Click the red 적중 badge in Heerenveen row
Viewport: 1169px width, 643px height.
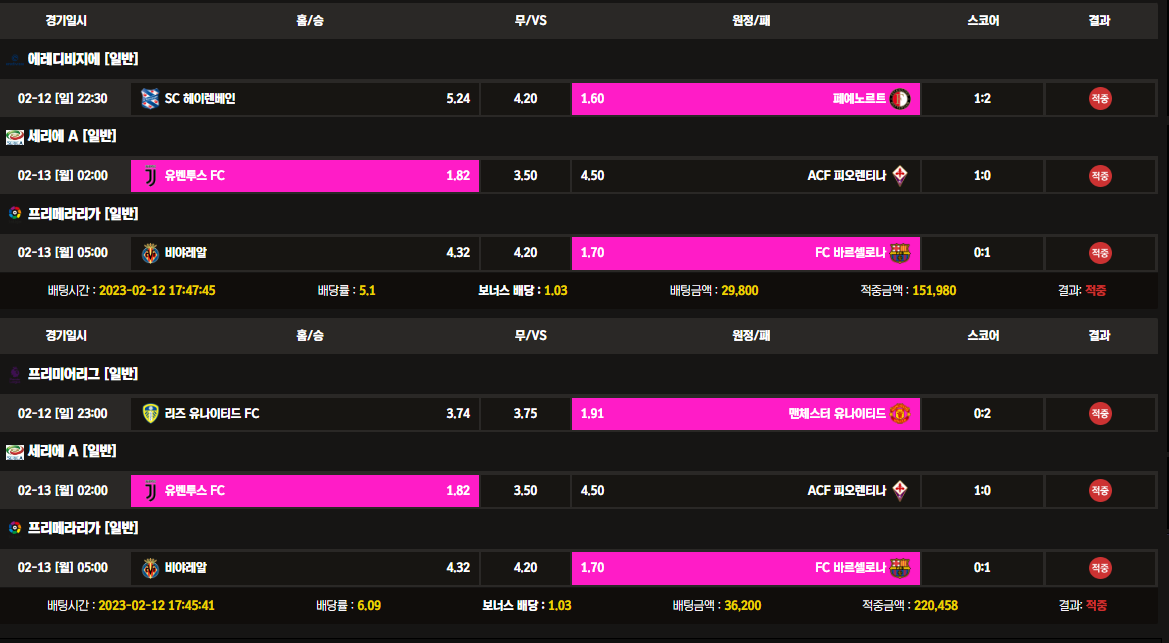pos(1100,99)
